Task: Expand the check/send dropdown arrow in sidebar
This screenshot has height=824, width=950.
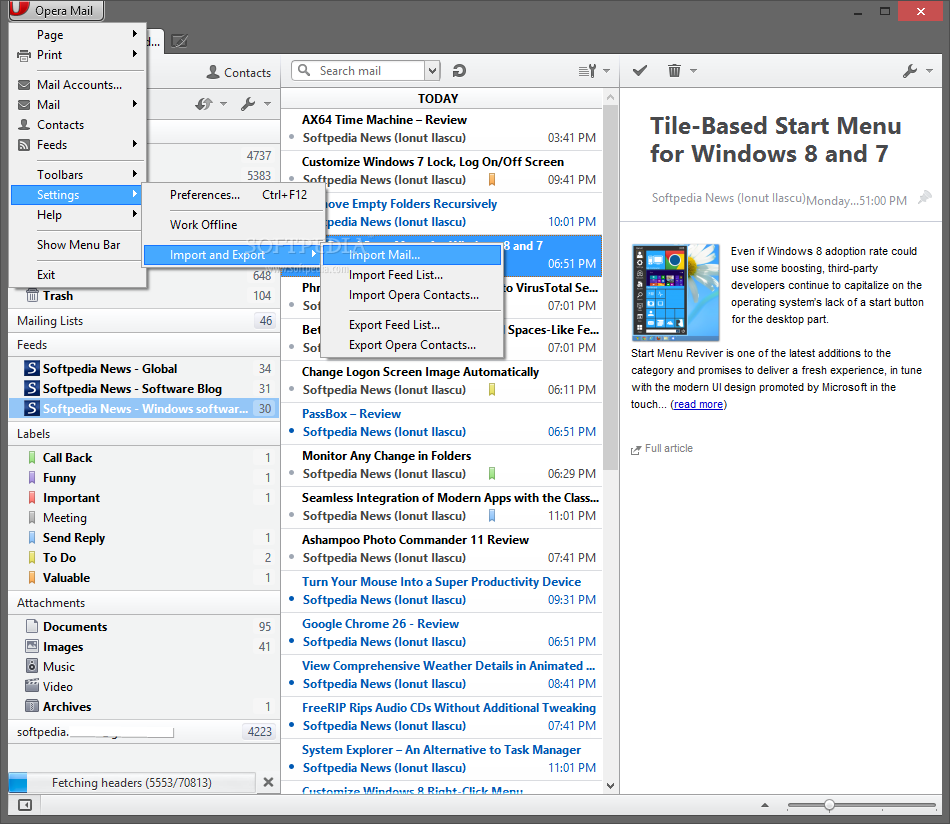Action: [x=224, y=104]
